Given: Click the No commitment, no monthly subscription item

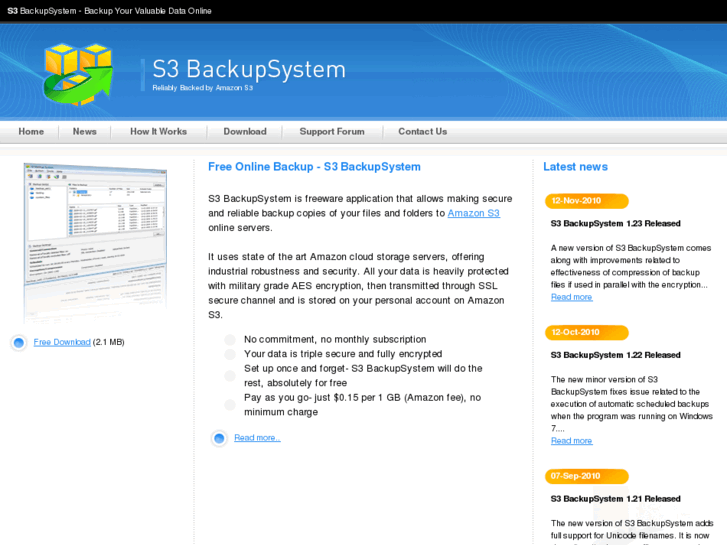Looking at the screenshot, I should [x=335, y=340].
